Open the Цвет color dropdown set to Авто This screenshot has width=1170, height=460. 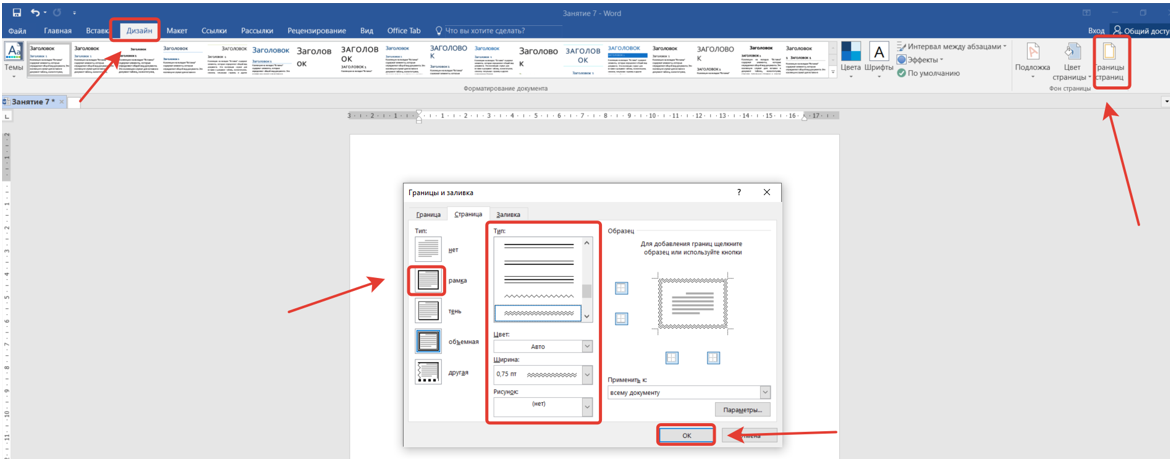pyautogui.click(x=543, y=346)
